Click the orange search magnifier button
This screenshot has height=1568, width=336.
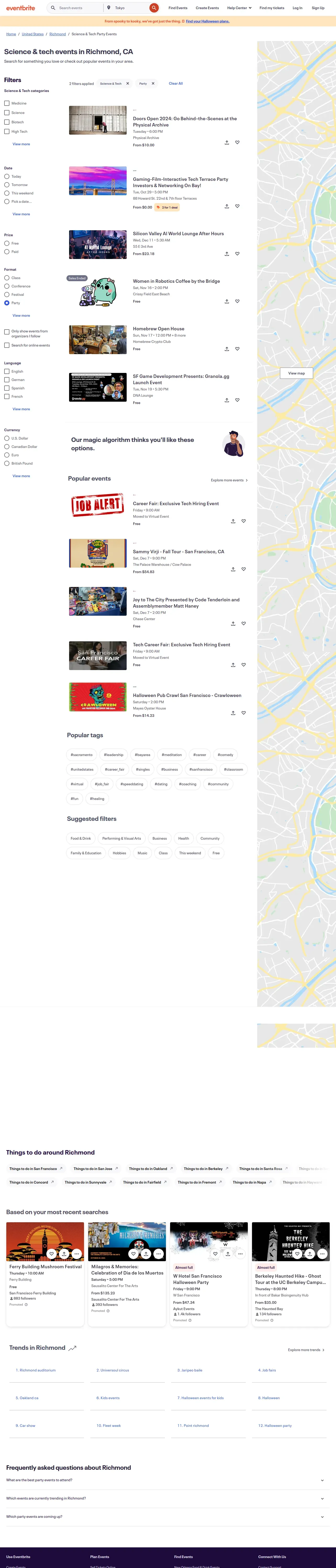coord(154,8)
